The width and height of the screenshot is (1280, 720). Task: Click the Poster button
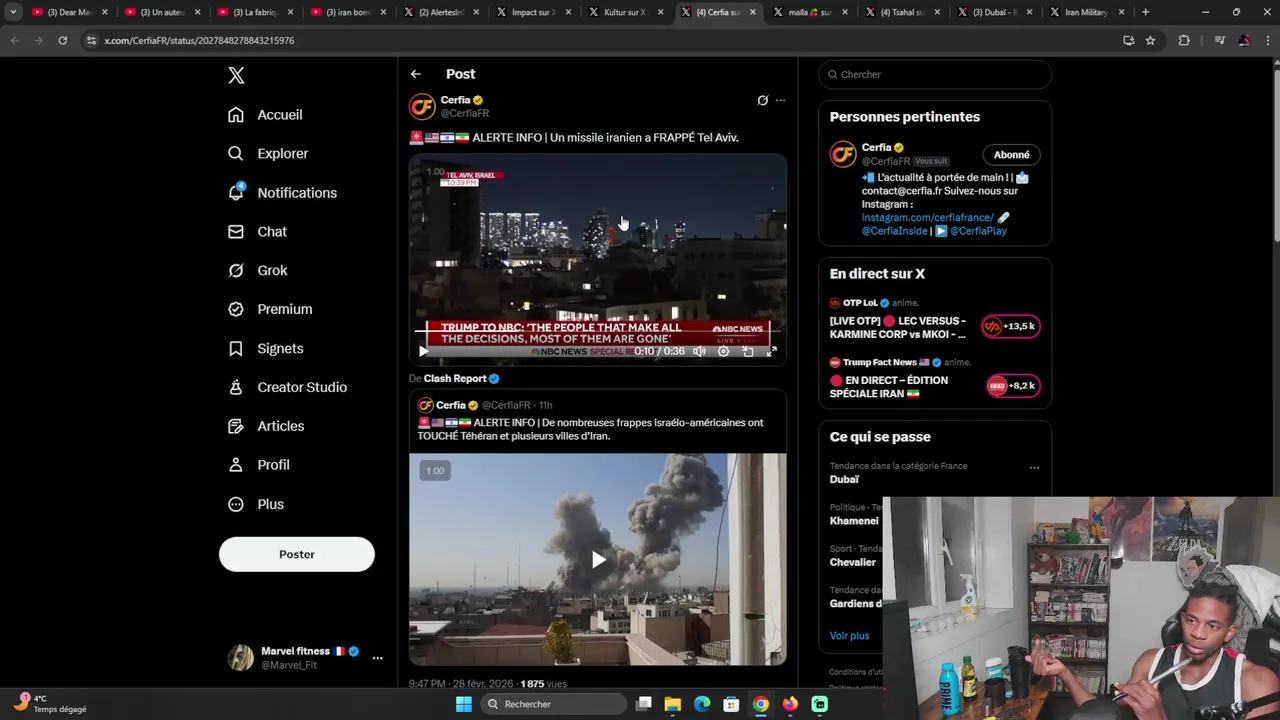297,554
